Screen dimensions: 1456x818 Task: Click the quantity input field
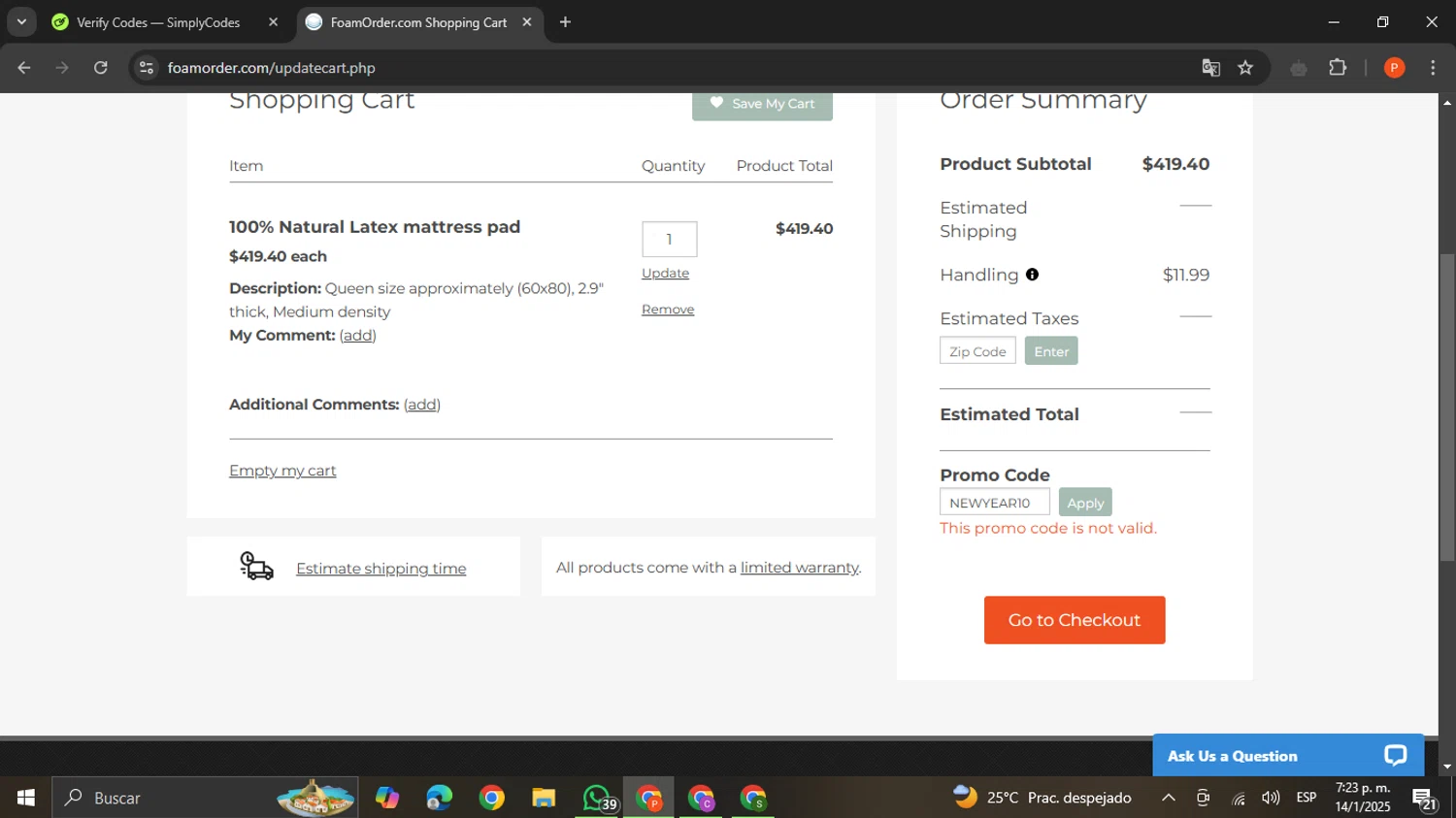coord(669,240)
